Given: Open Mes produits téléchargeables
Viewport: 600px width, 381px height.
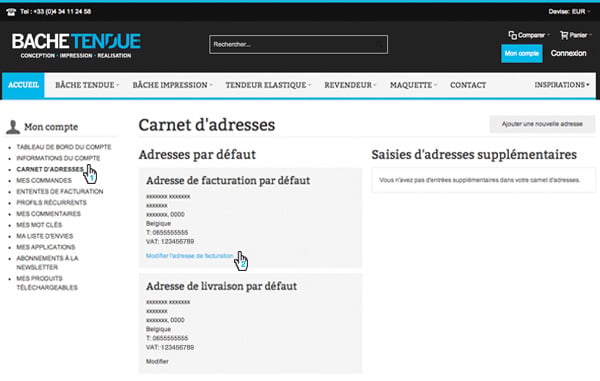Looking at the screenshot, I should click(47, 283).
